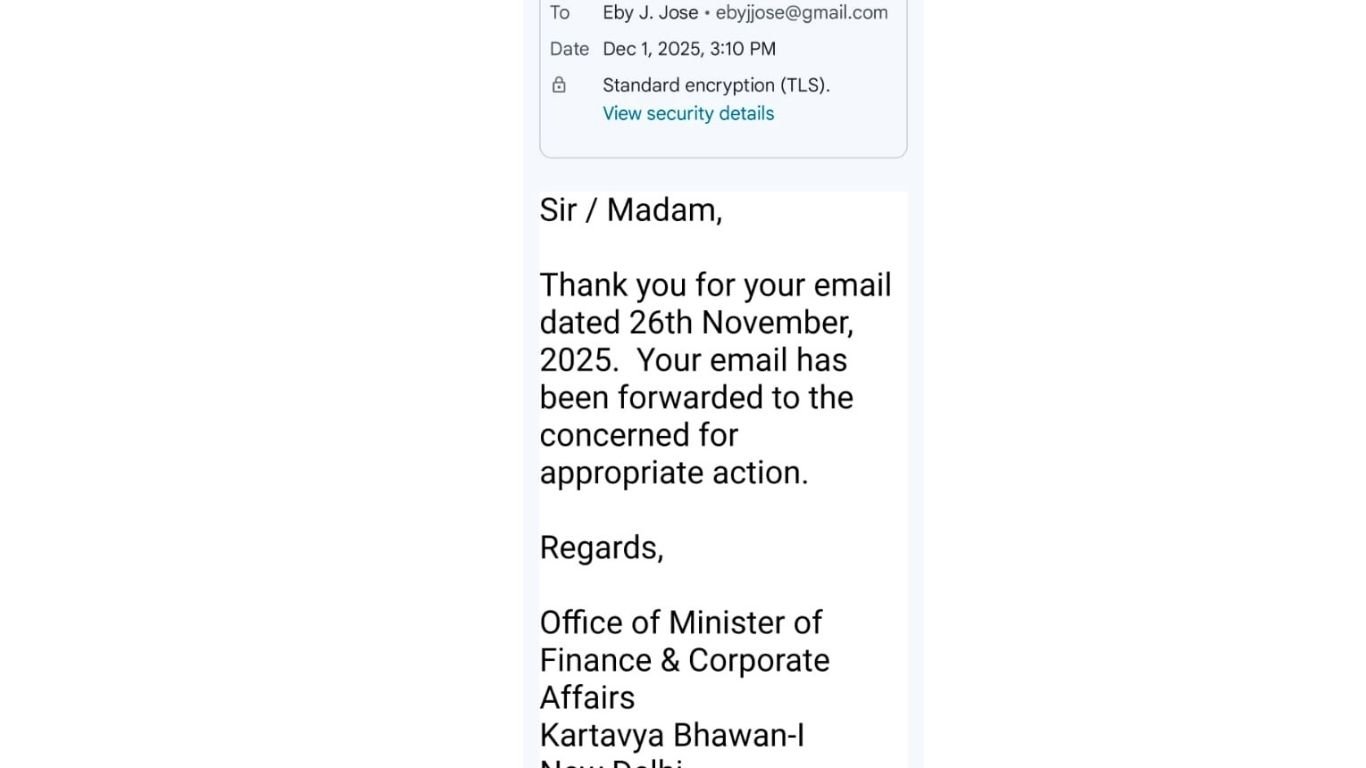
Task: Click the "Date" field label
Action: [569, 49]
